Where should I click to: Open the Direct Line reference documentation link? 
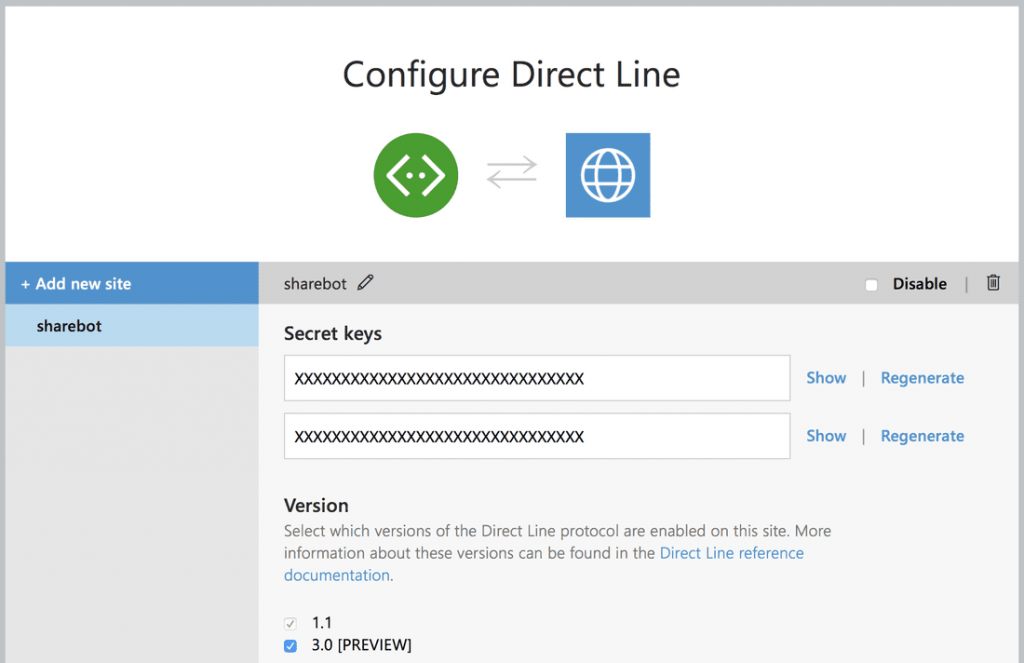(x=731, y=552)
